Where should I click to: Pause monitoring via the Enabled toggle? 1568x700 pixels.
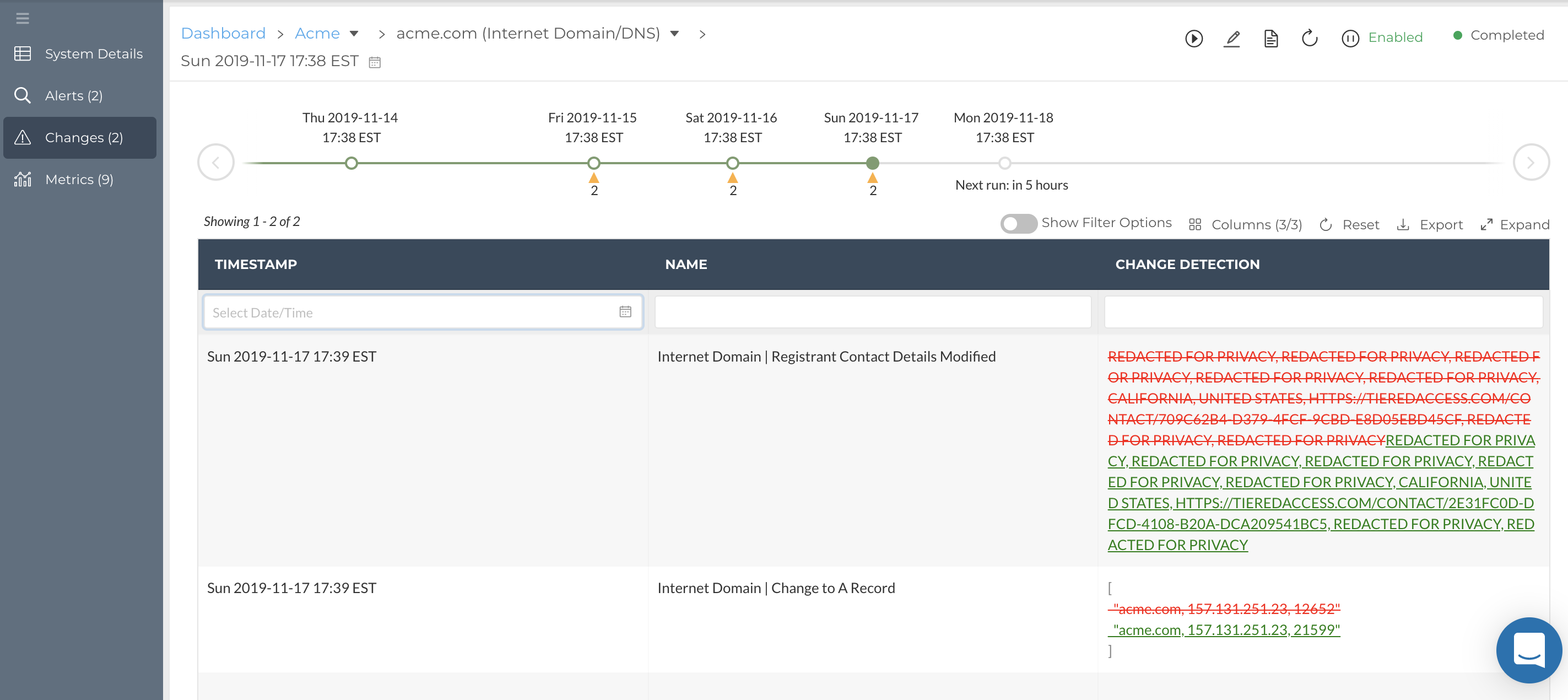1350,39
